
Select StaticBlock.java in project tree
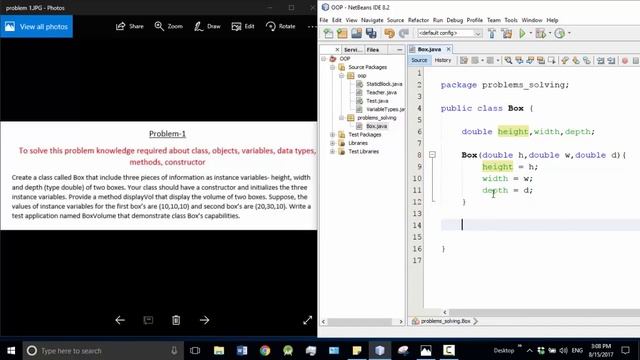pos(384,84)
